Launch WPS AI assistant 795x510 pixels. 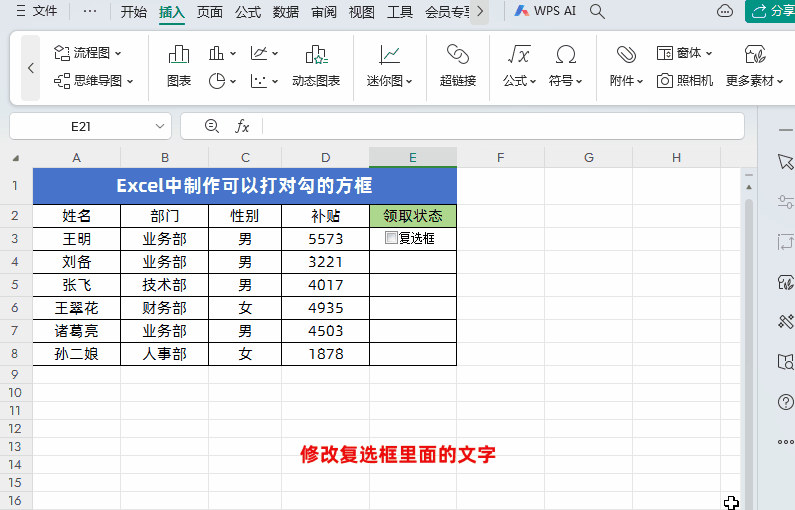coord(545,11)
